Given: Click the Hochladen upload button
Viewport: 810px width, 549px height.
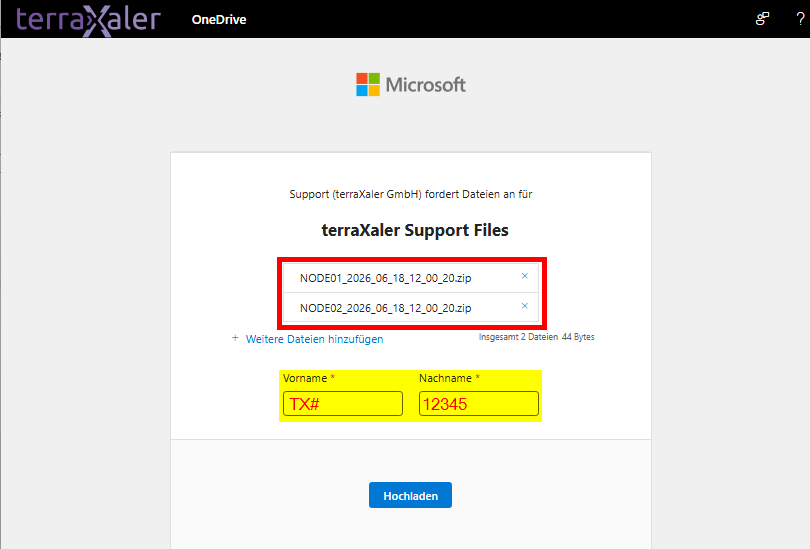Looking at the screenshot, I should pyautogui.click(x=410, y=495).
